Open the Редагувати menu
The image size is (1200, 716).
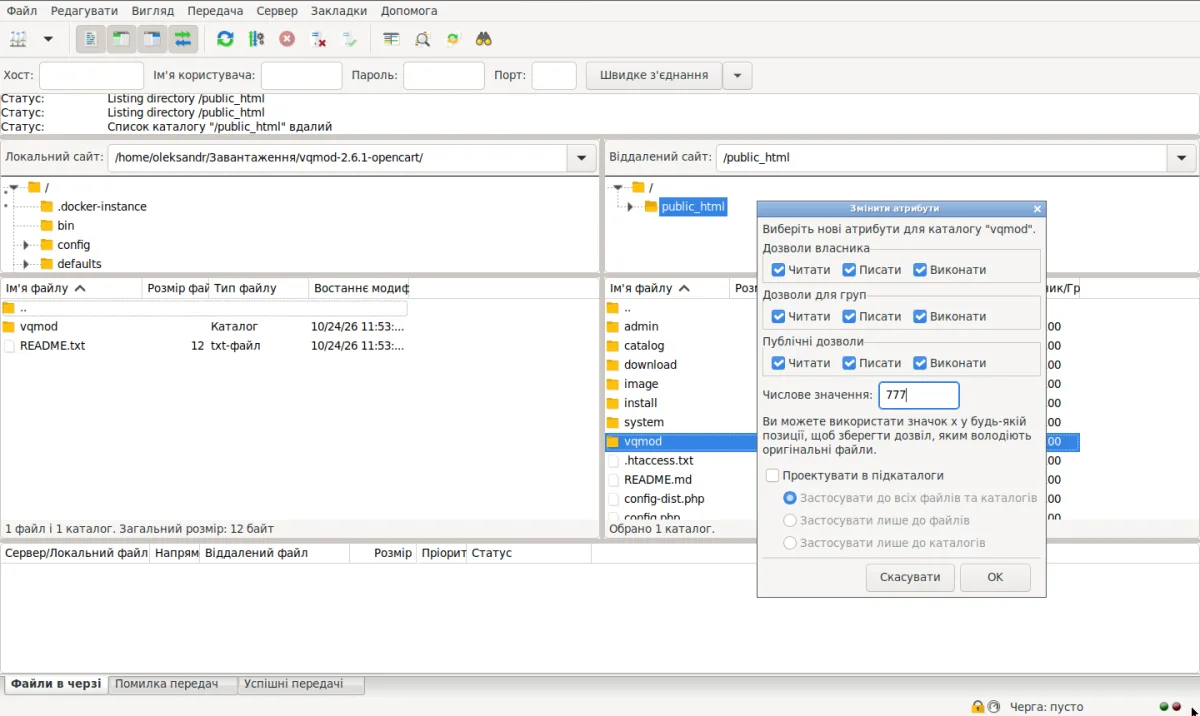[84, 10]
